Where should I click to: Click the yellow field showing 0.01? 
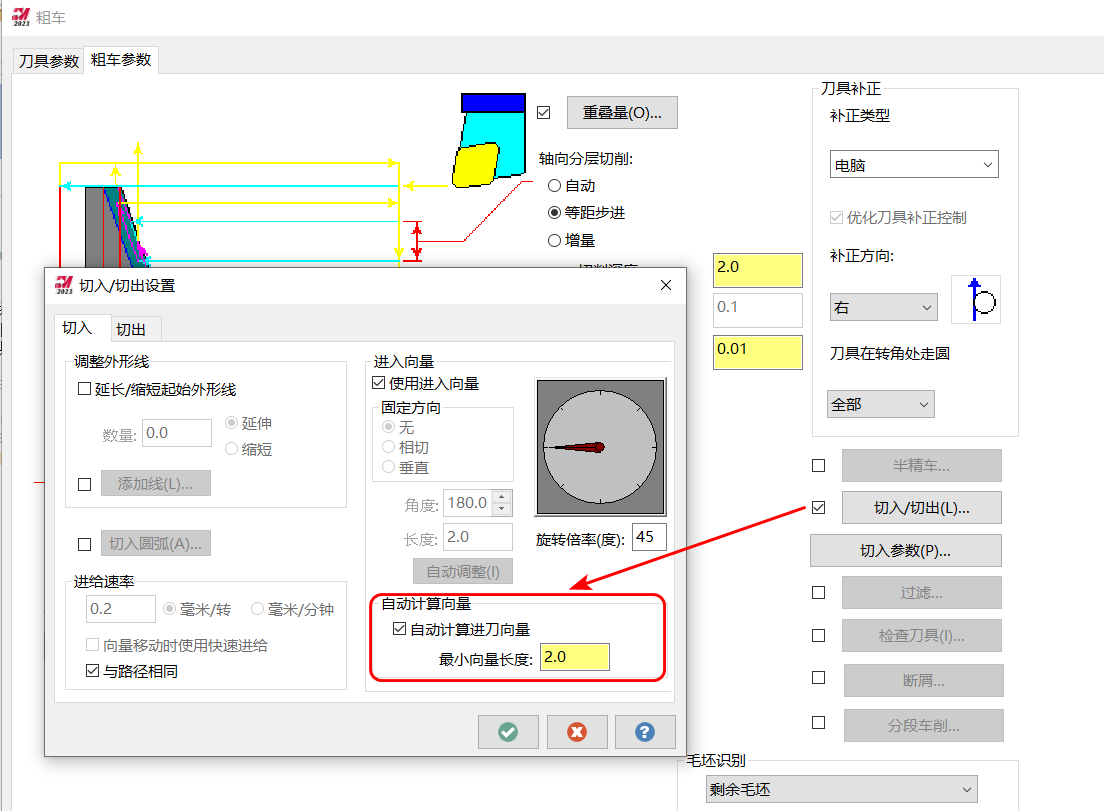758,352
